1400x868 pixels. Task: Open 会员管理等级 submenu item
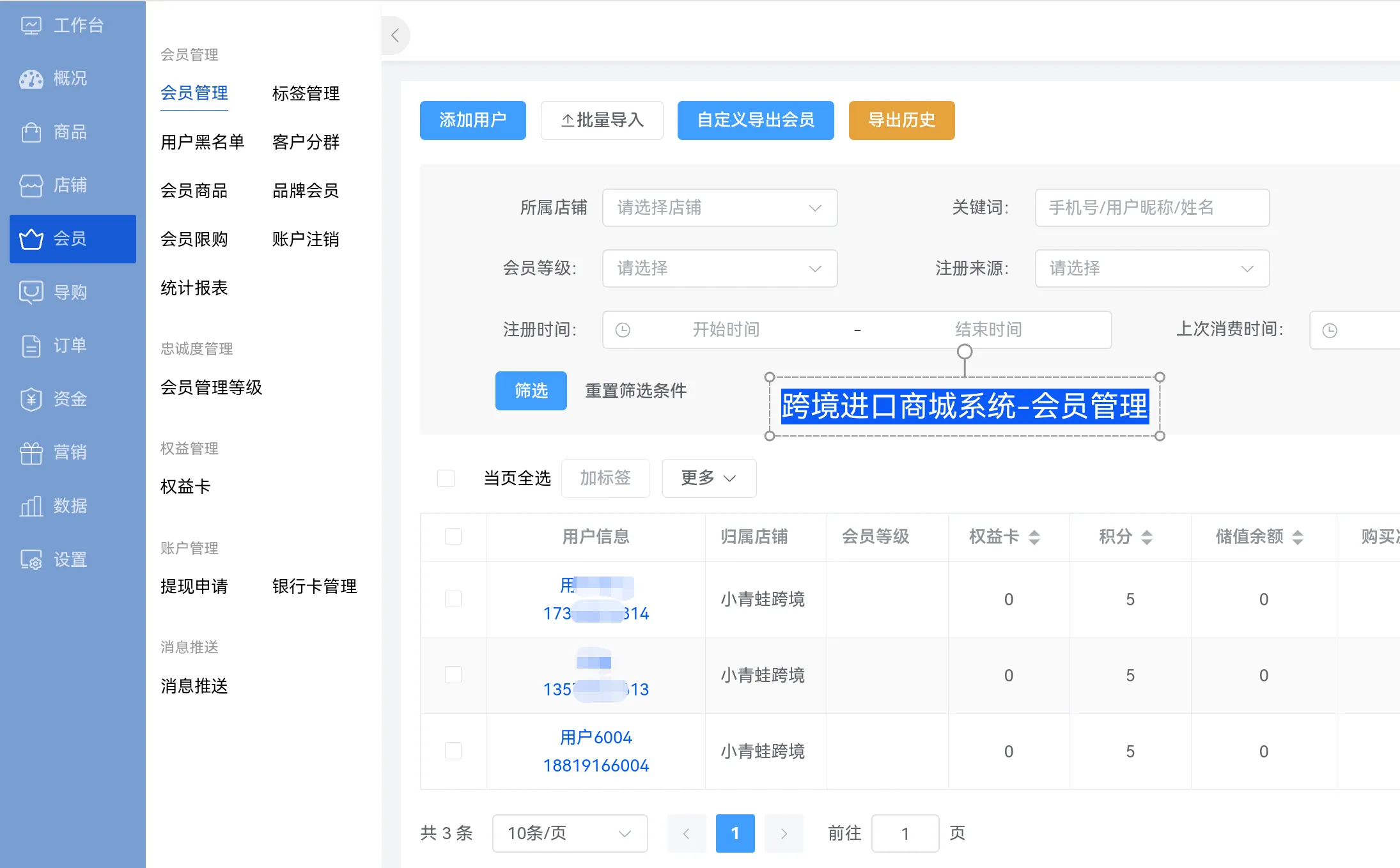(x=211, y=387)
